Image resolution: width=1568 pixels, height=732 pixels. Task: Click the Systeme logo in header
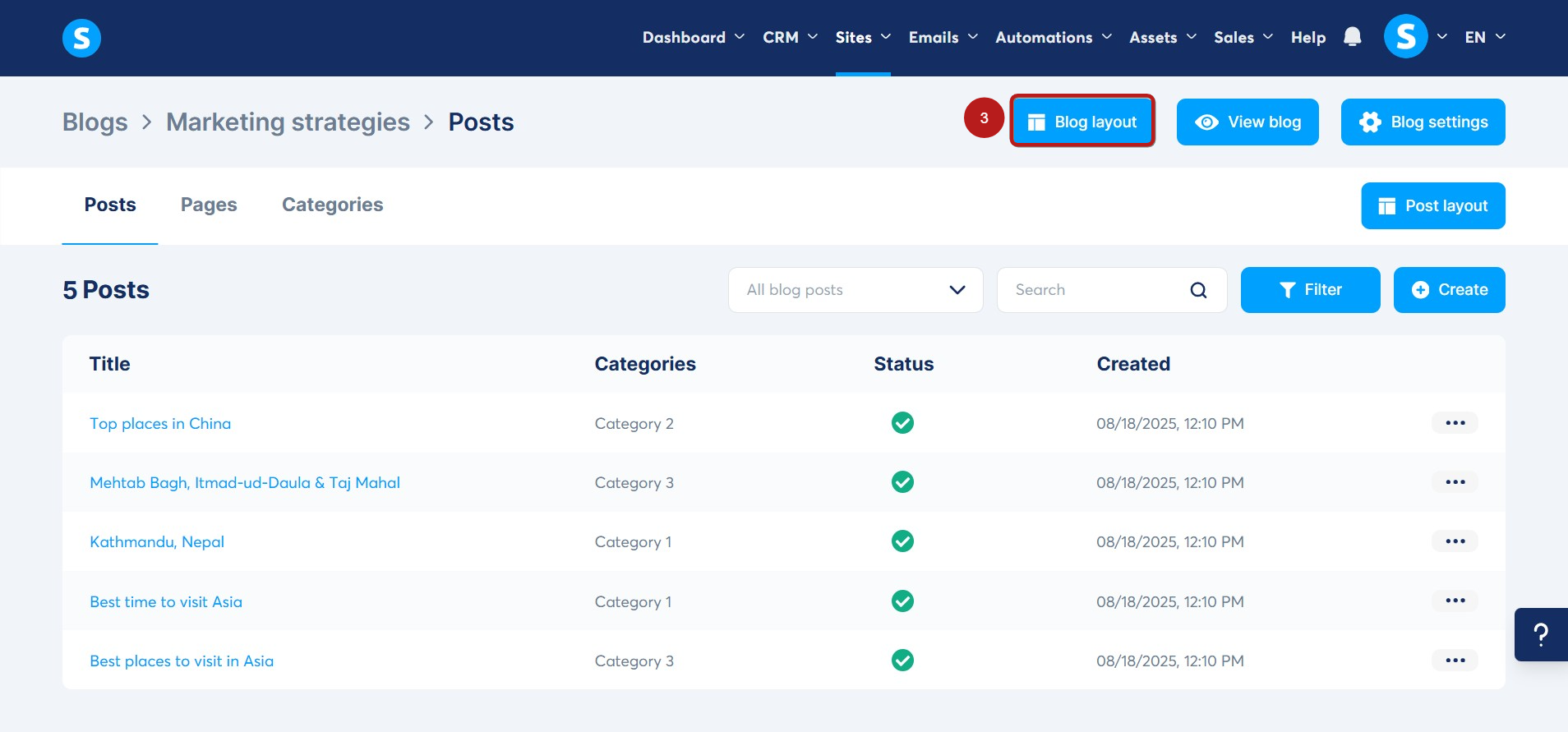(x=81, y=38)
